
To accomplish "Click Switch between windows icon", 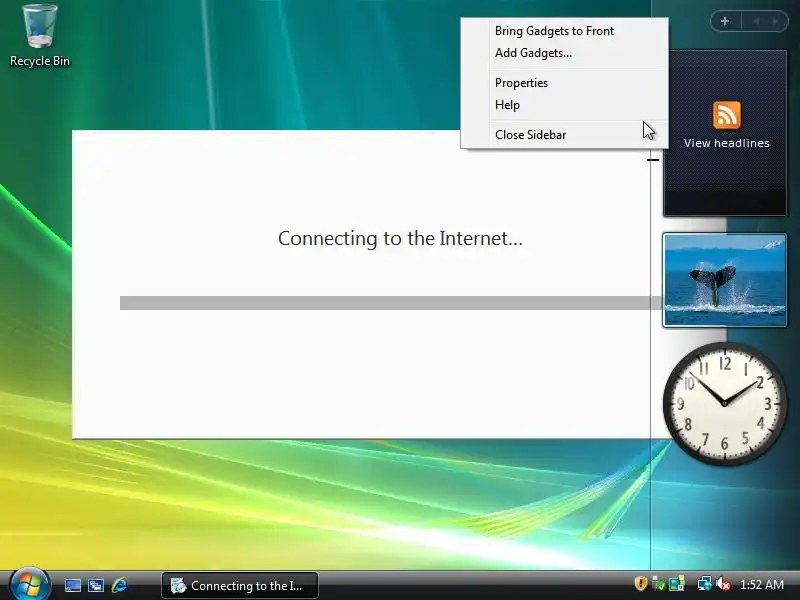I will tap(96, 585).
